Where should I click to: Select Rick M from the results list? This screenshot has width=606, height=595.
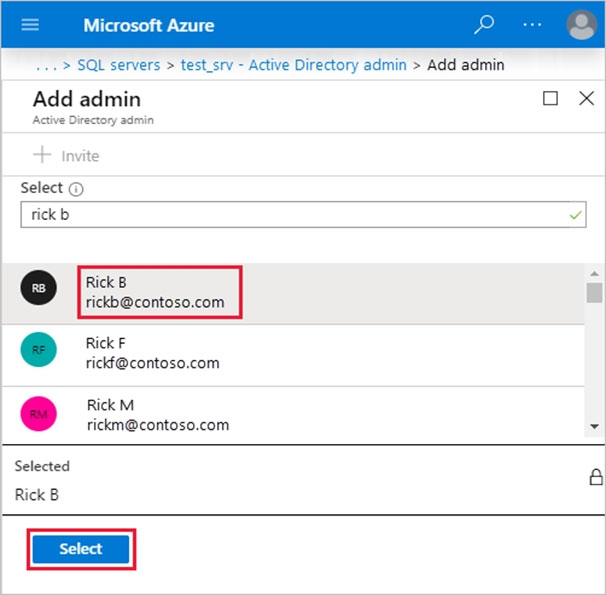tap(293, 415)
